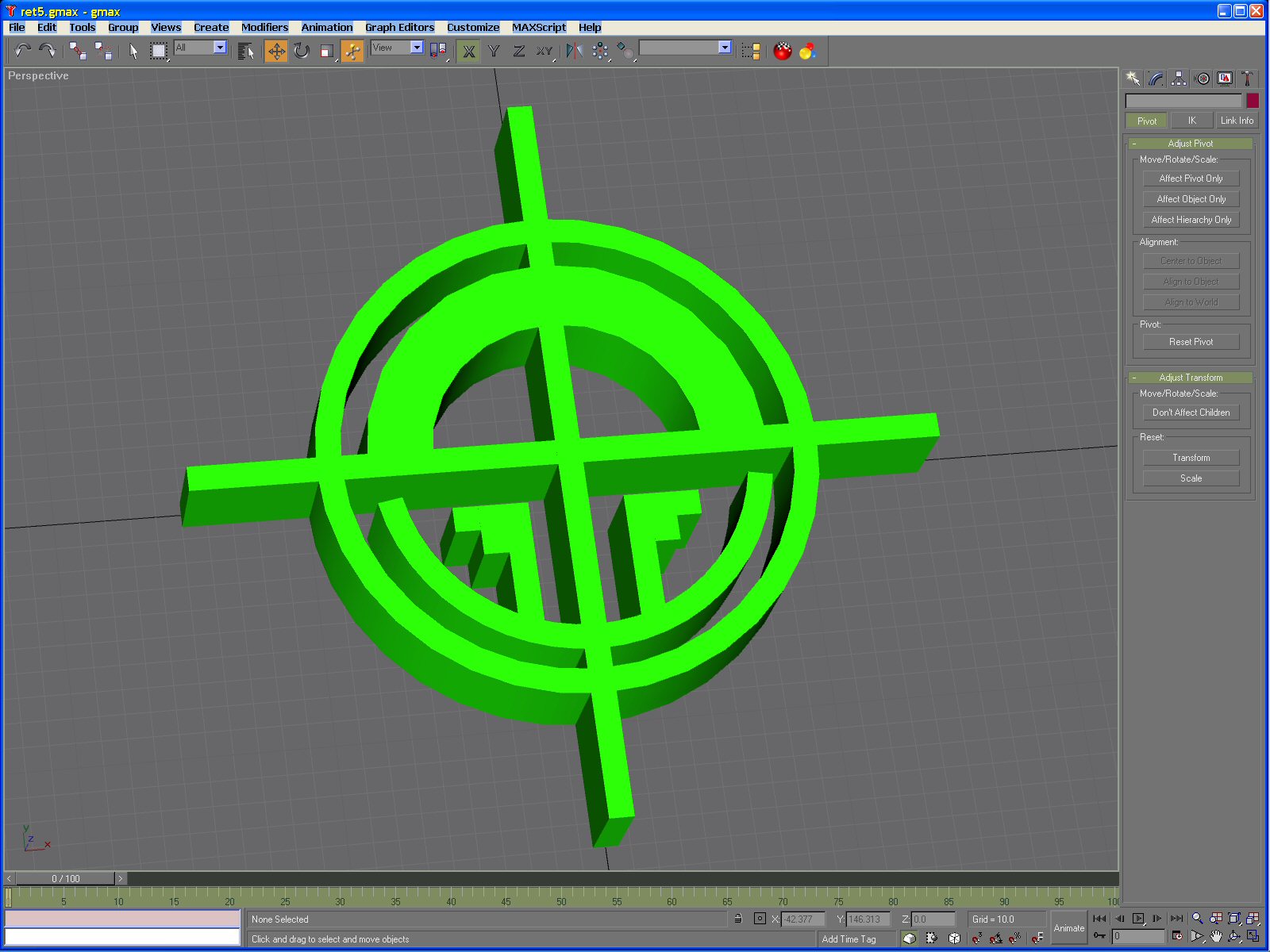
Task: Toggle the Animate button
Action: coord(1068,927)
